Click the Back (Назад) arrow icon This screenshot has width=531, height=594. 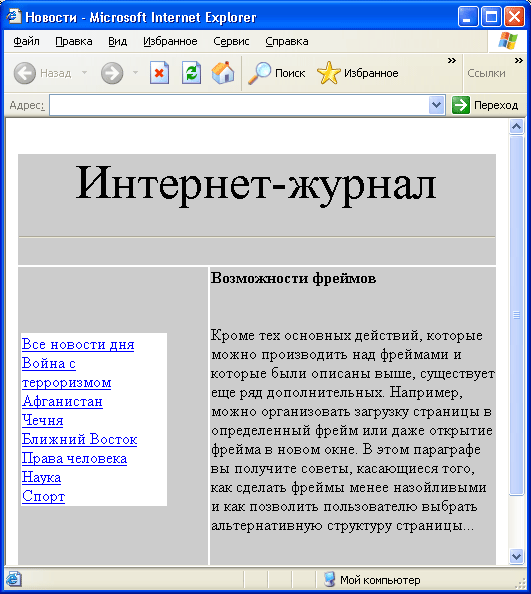click(25, 73)
